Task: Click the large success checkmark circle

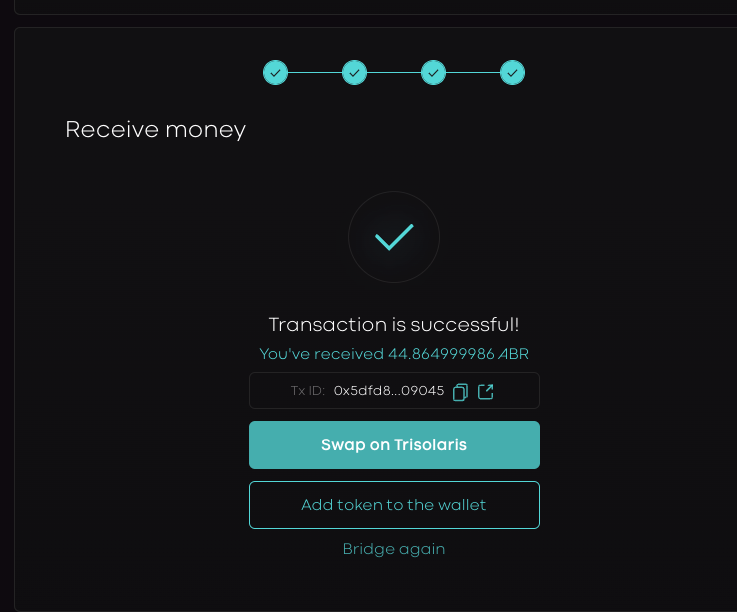Action: [394, 237]
